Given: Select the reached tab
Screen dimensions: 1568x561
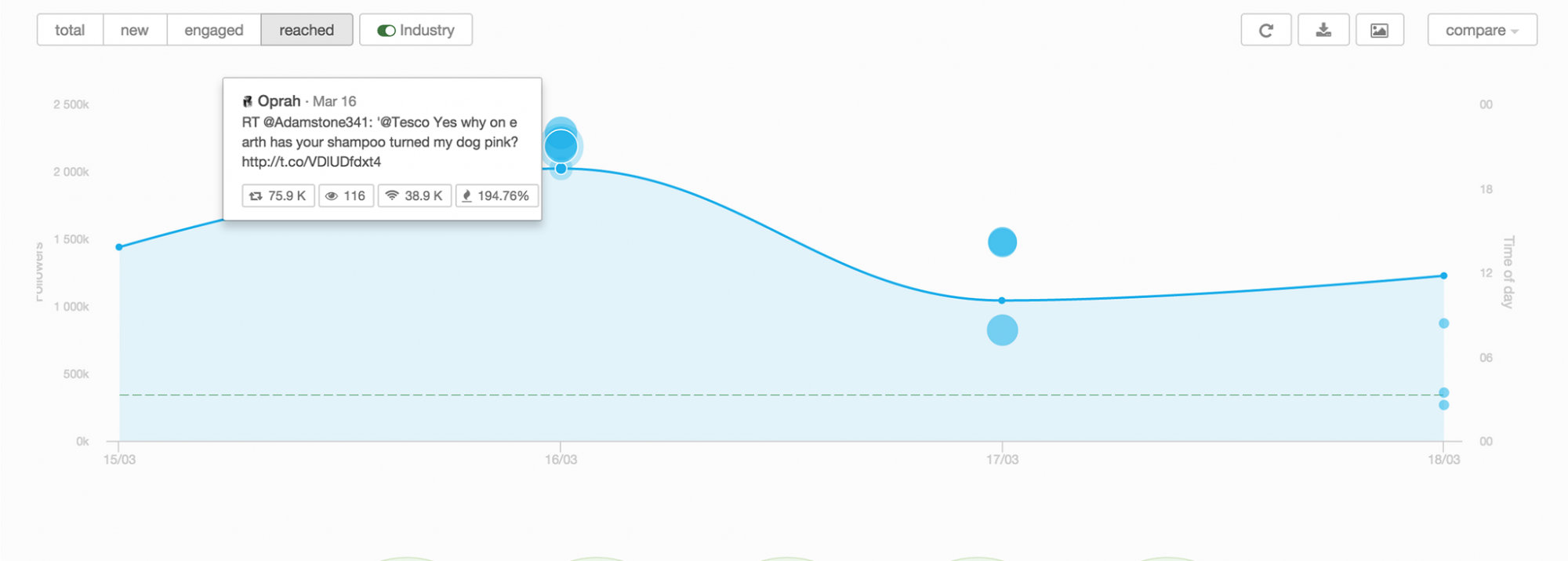Looking at the screenshot, I should tap(307, 31).
